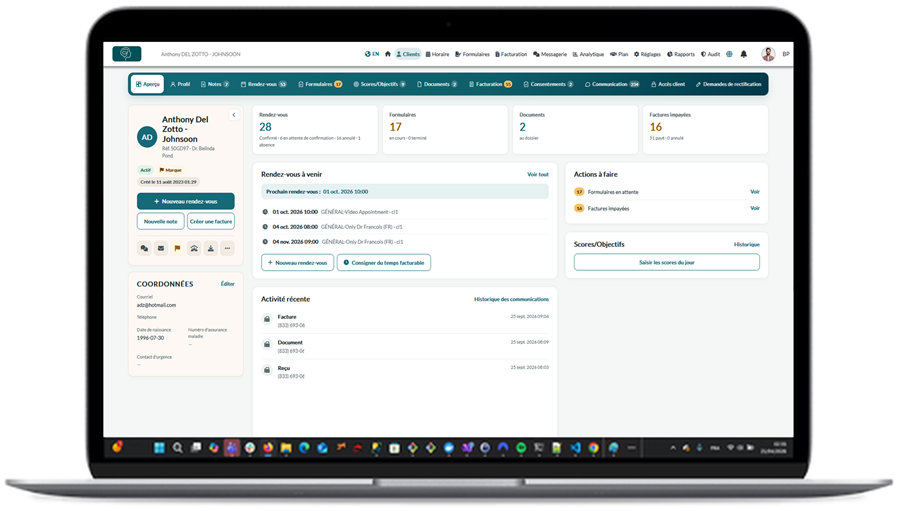Open the Documents summary card showing 2

pos(575,129)
